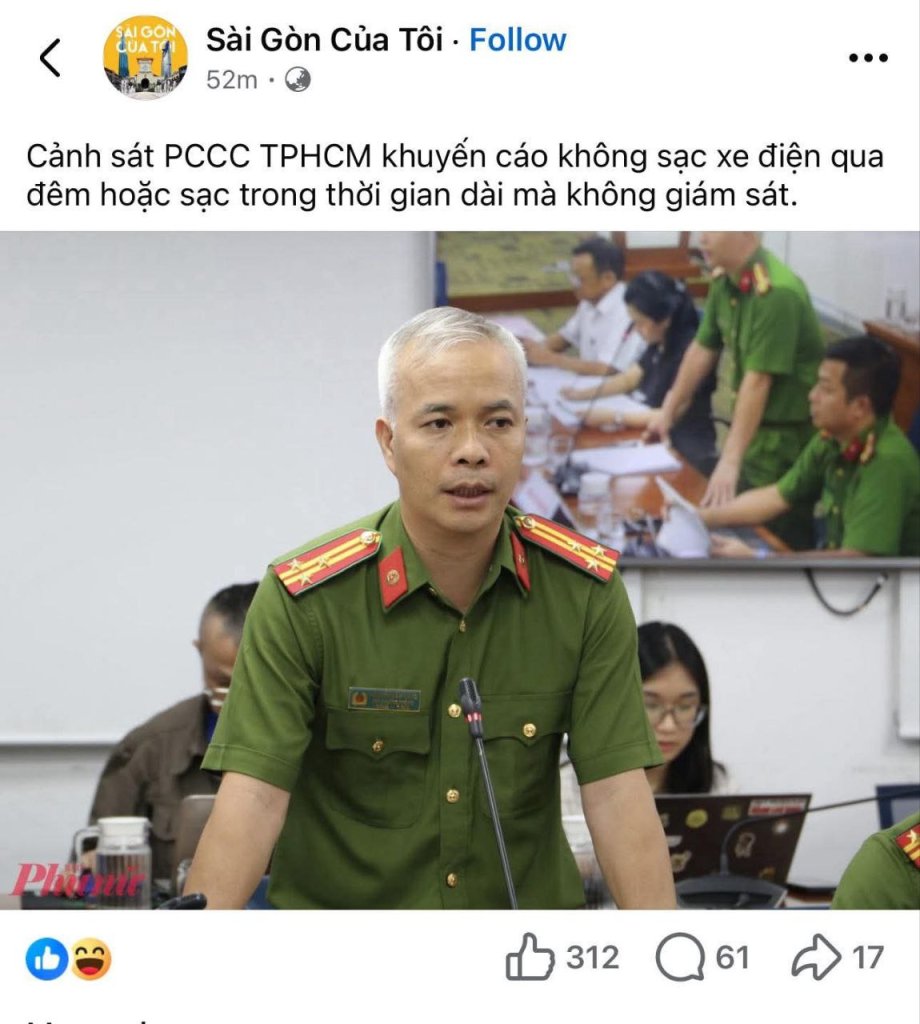920x1024 pixels.
Task: Click the red Phụ Nữ watermark on the photo
Action: pyautogui.click(x=77, y=879)
